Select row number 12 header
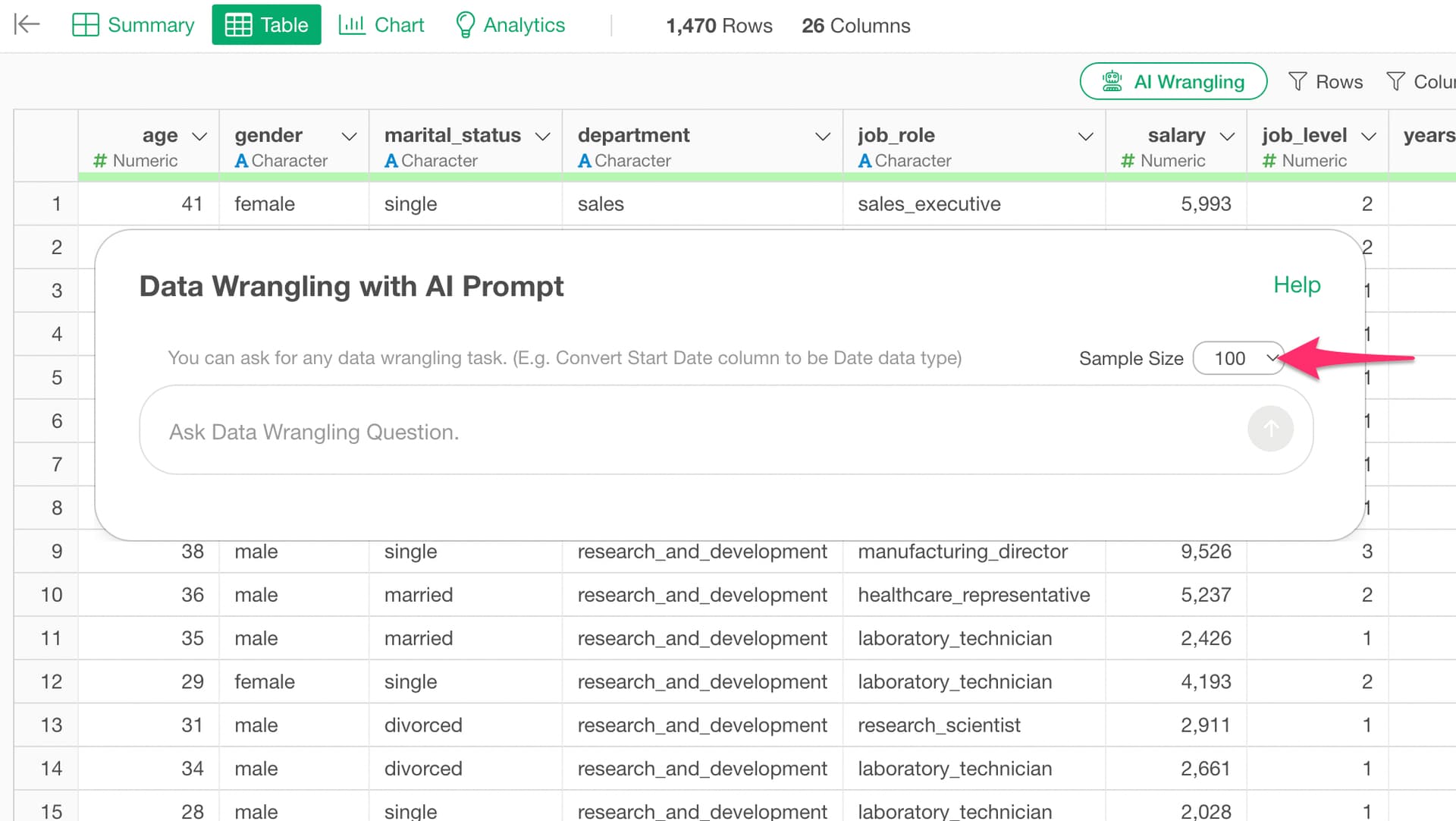Screen dimensions: 1456x821 [x=51, y=681]
